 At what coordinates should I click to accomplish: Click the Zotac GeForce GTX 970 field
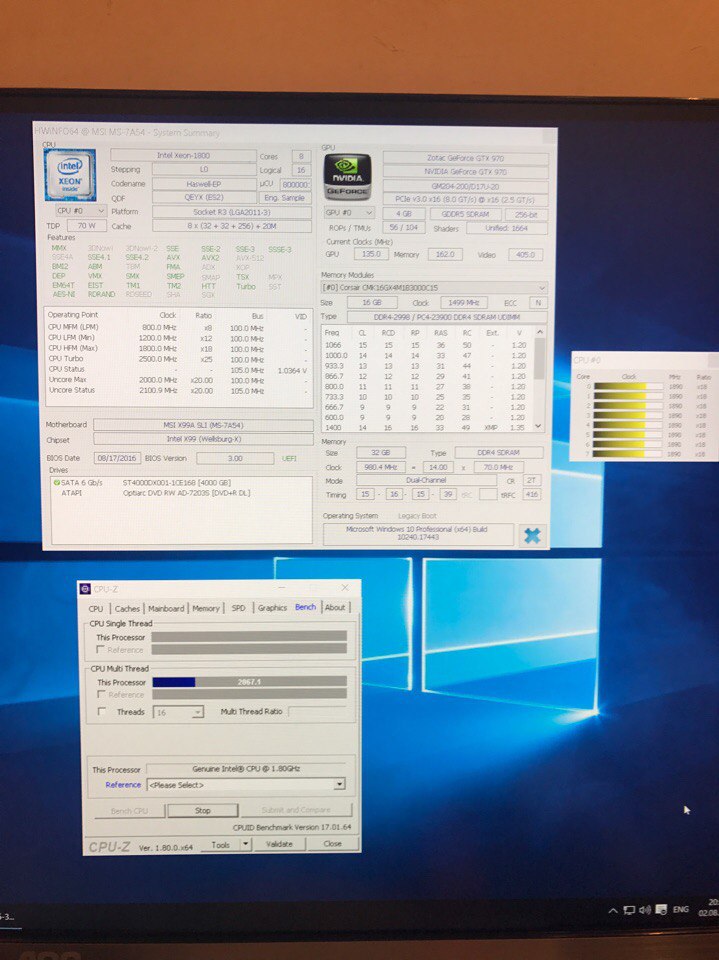(465, 158)
